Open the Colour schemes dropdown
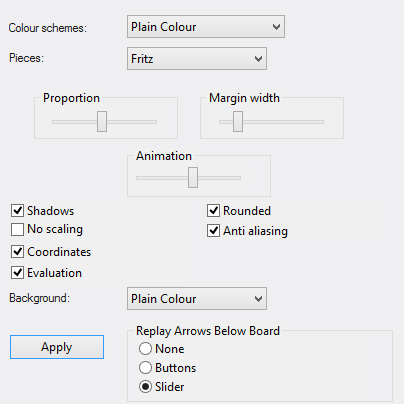The width and height of the screenshot is (404, 404). 206,26
